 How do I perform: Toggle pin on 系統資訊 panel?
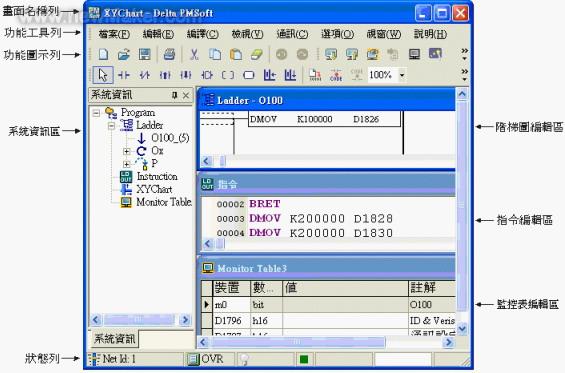pyautogui.click(x=174, y=95)
